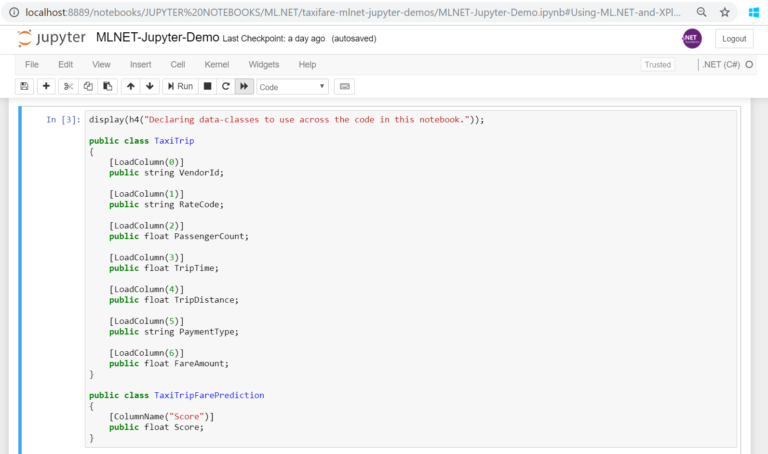Image resolution: width=768 pixels, height=454 pixels.
Task: Move selected cell up with the up arrow
Action: 130,86
